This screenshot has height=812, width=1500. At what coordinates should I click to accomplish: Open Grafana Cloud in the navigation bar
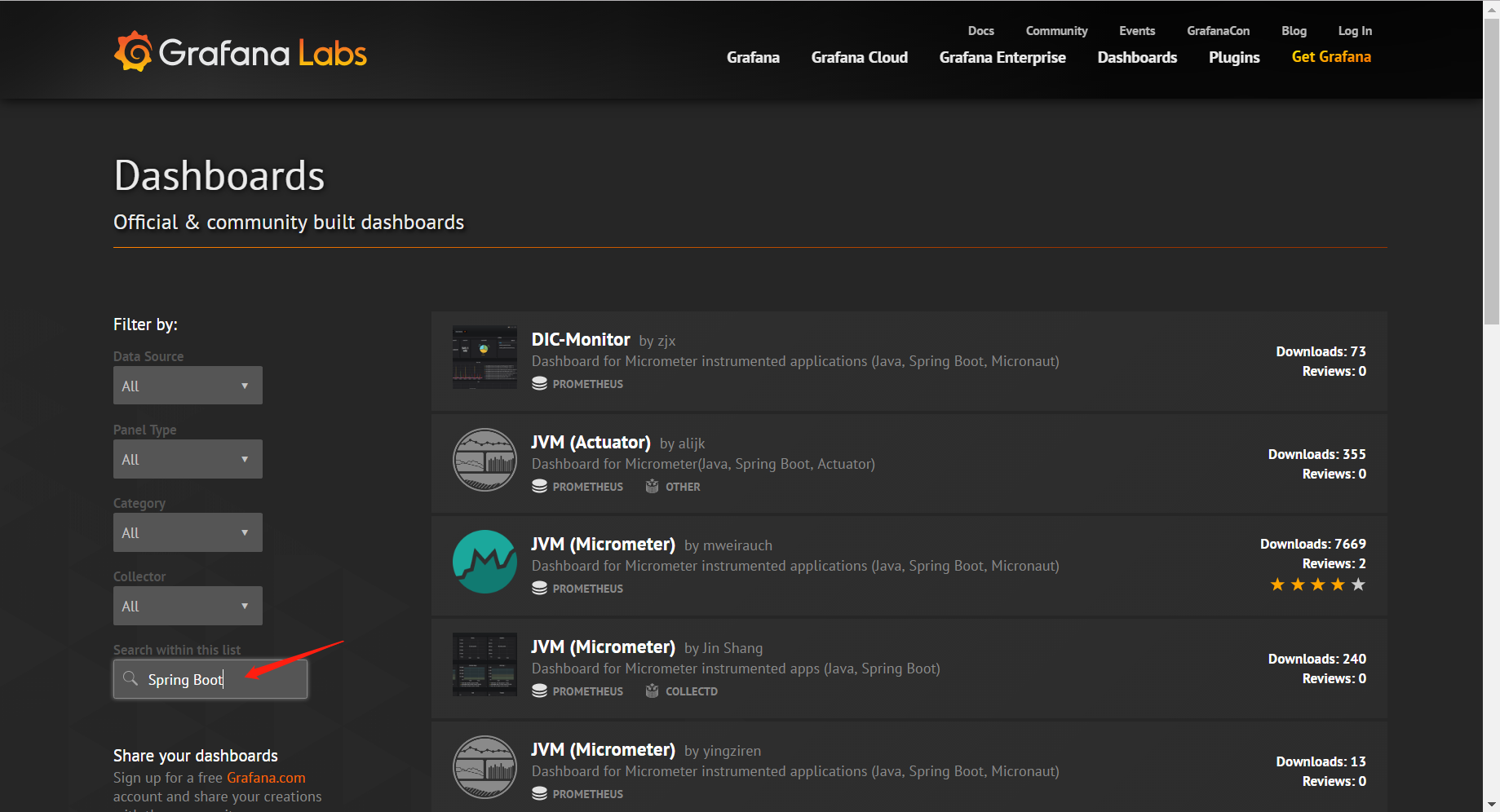pos(859,57)
